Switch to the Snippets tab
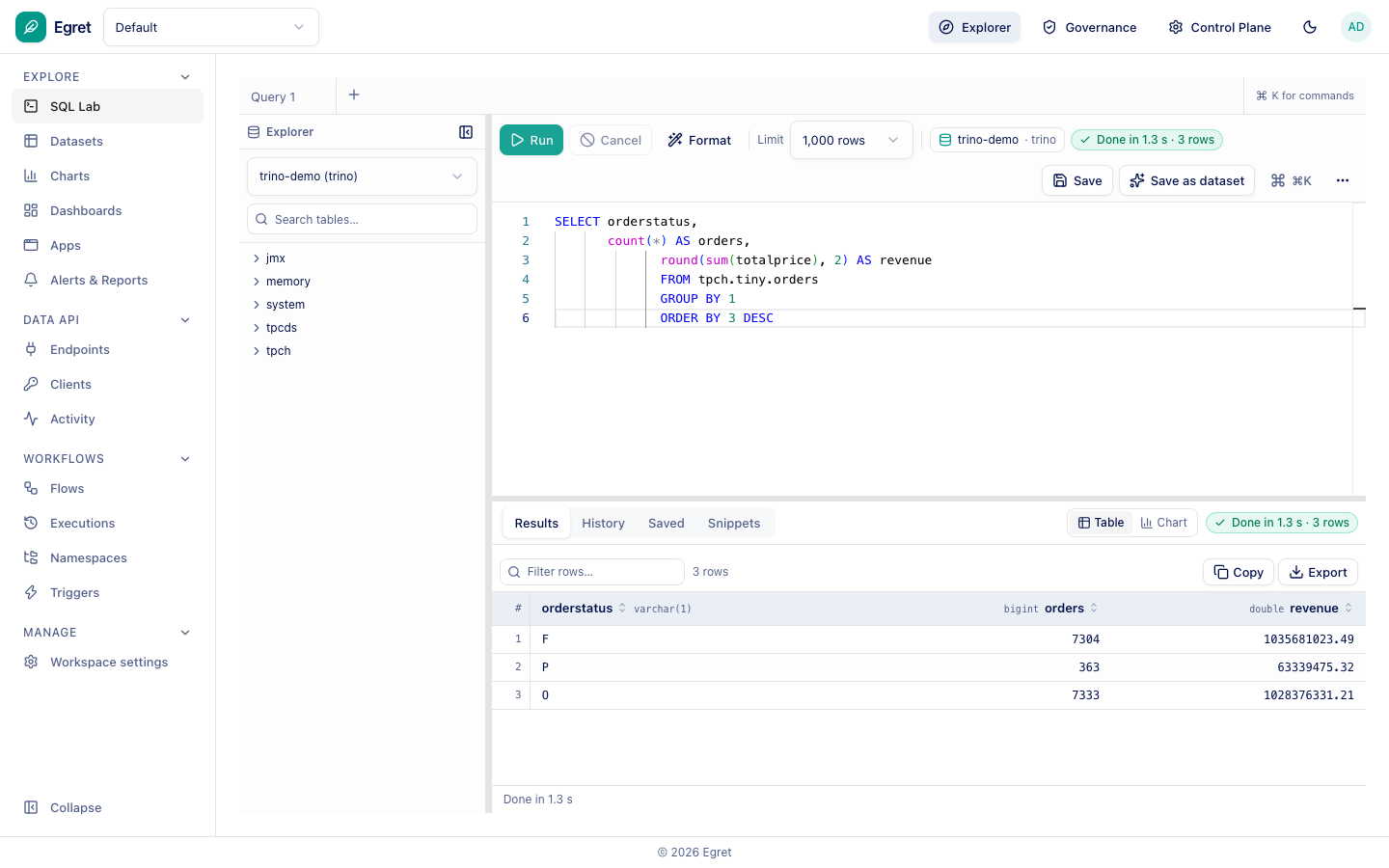 click(734, 523)
